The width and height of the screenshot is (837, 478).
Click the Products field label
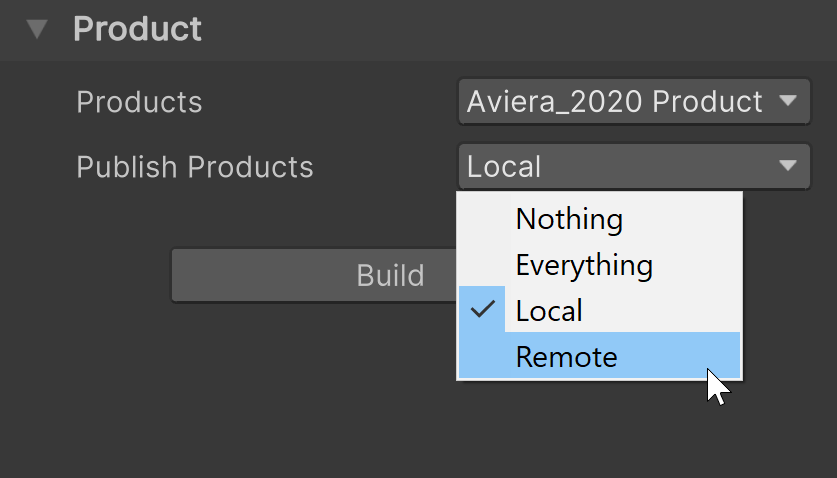pyautogui.click(x=139, y=102)
